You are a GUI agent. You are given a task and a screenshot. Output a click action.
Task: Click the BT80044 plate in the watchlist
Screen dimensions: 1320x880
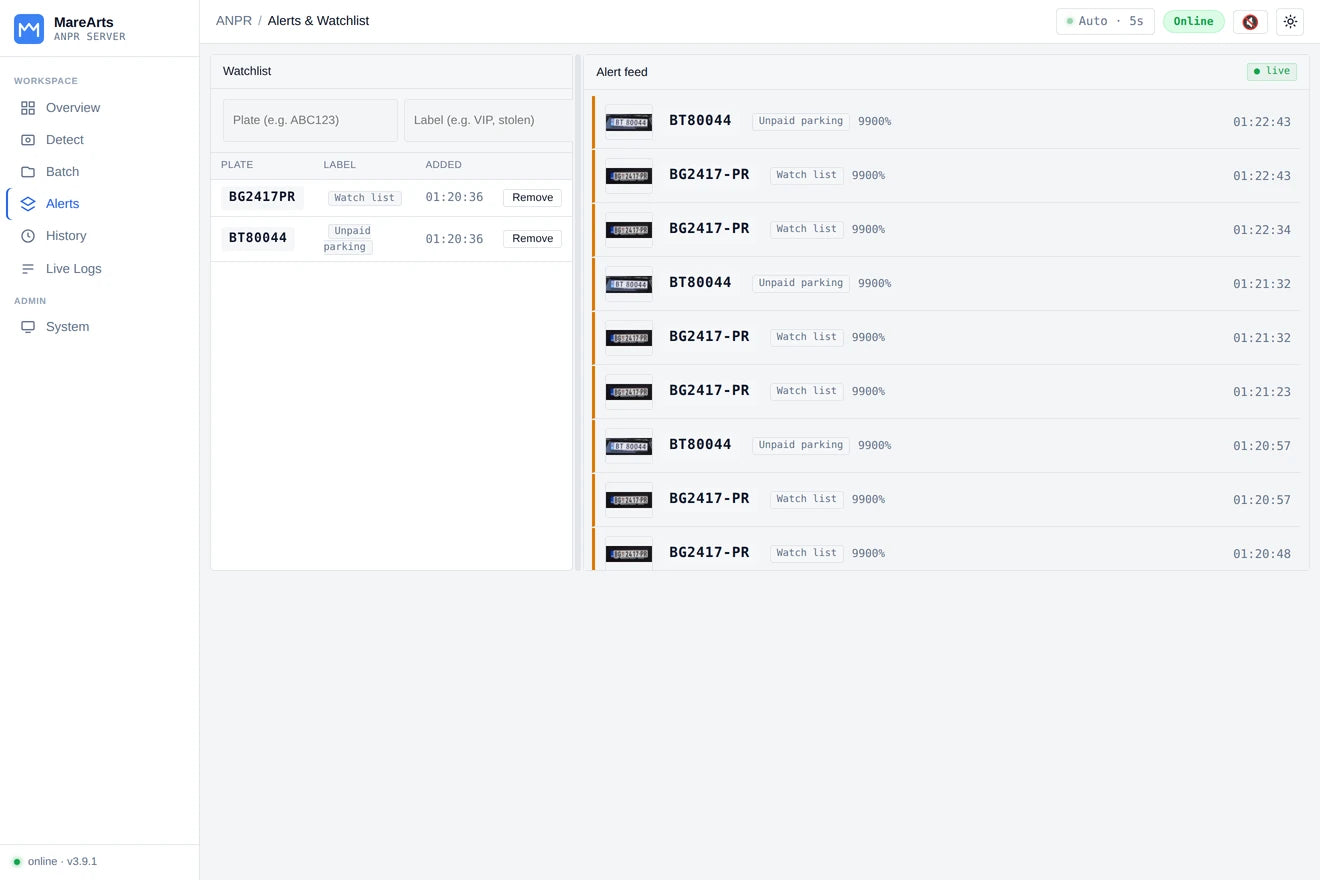click(x=258, y=238)
